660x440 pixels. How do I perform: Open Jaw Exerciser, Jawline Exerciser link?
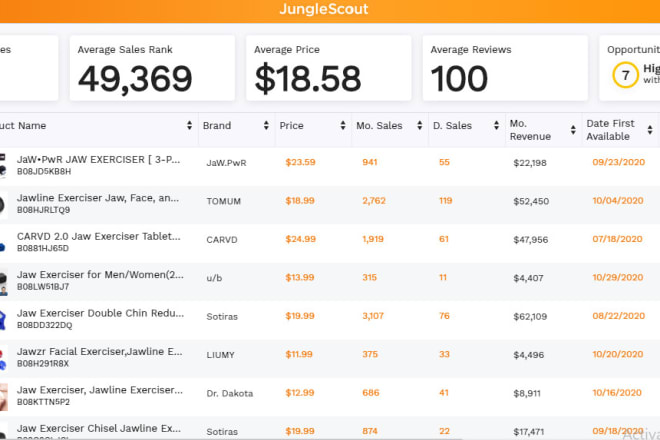pos(100,390)
